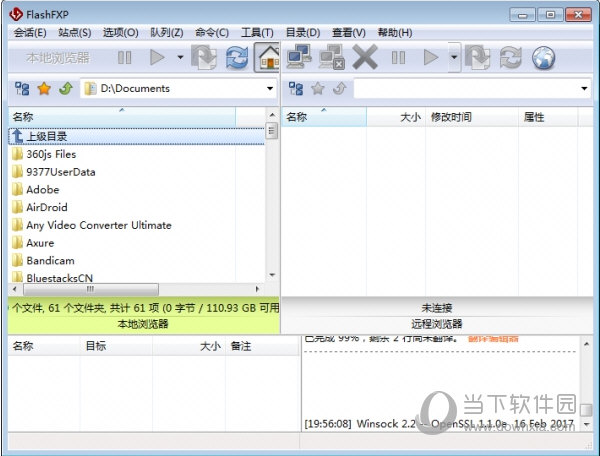Viewport: 600px width, 456px height.
Task: Toggle the local browser home icon
Action: click(x=267, y=57)
